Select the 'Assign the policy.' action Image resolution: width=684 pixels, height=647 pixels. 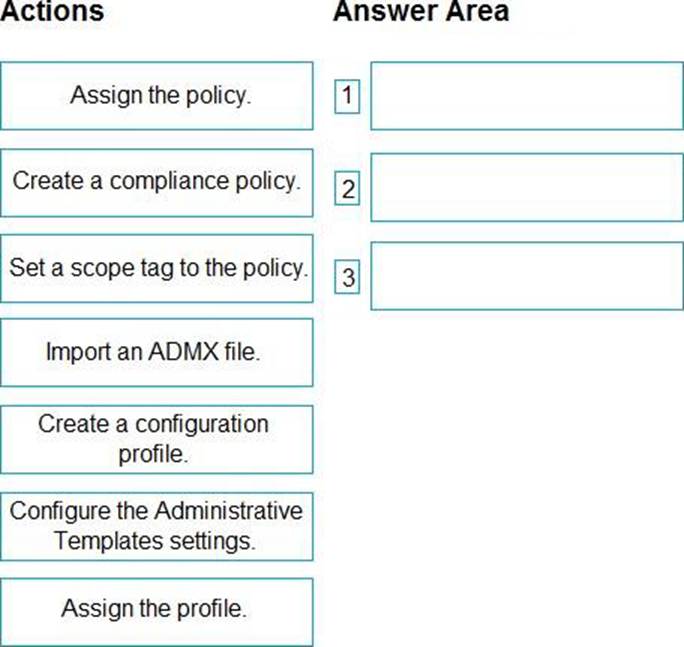coord(157,96)
